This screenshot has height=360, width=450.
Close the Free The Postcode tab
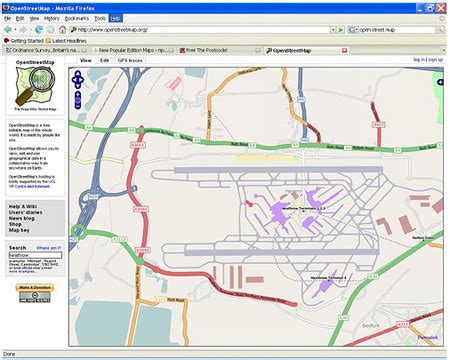click(258, 50)
